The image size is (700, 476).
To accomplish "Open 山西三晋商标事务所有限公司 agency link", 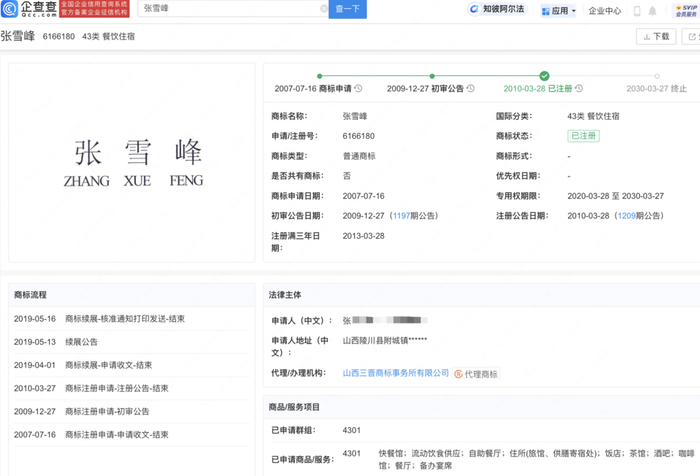I will pyautogui.click(x=396, y=373).
